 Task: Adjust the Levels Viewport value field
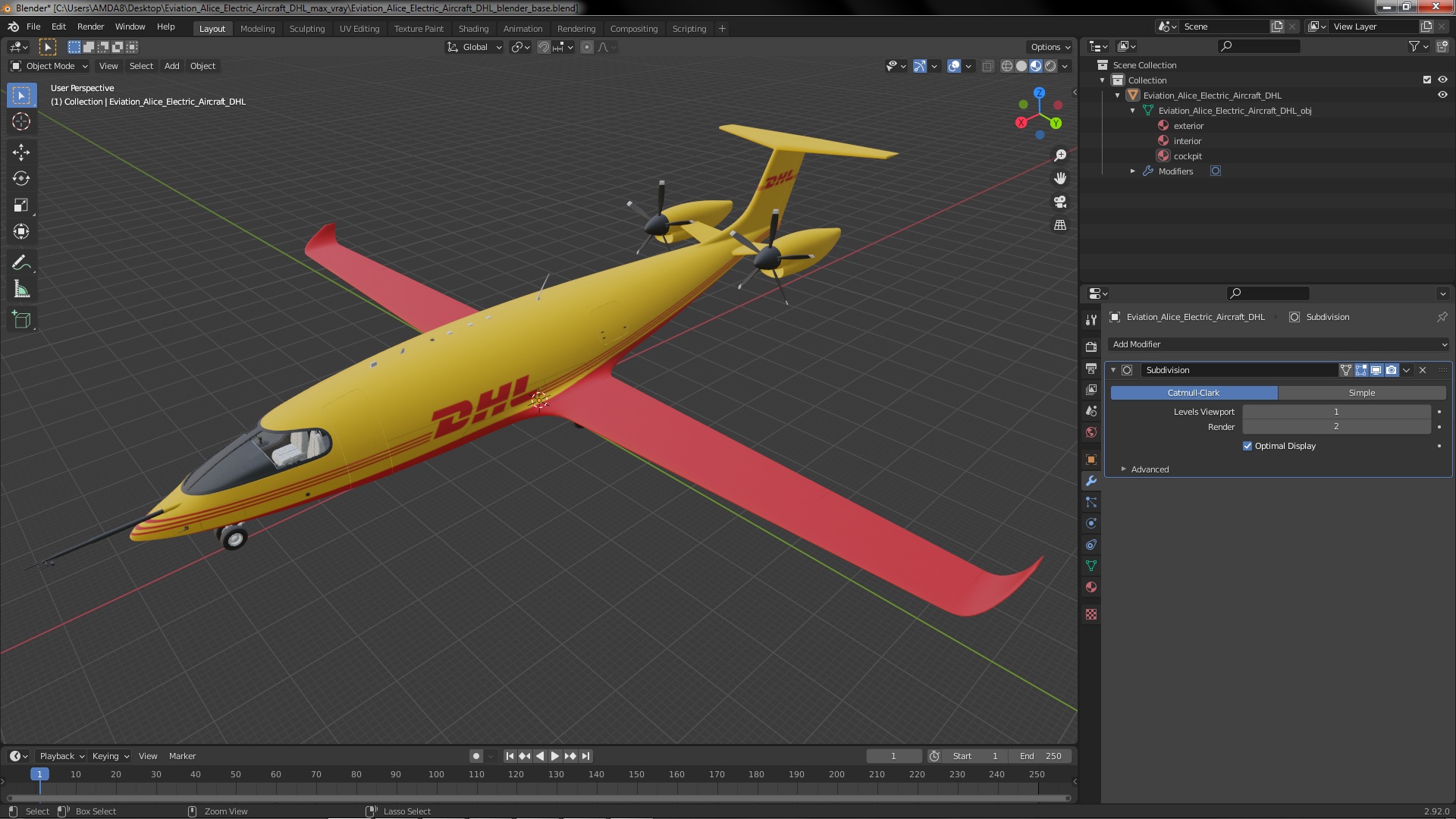[1336, 412]
